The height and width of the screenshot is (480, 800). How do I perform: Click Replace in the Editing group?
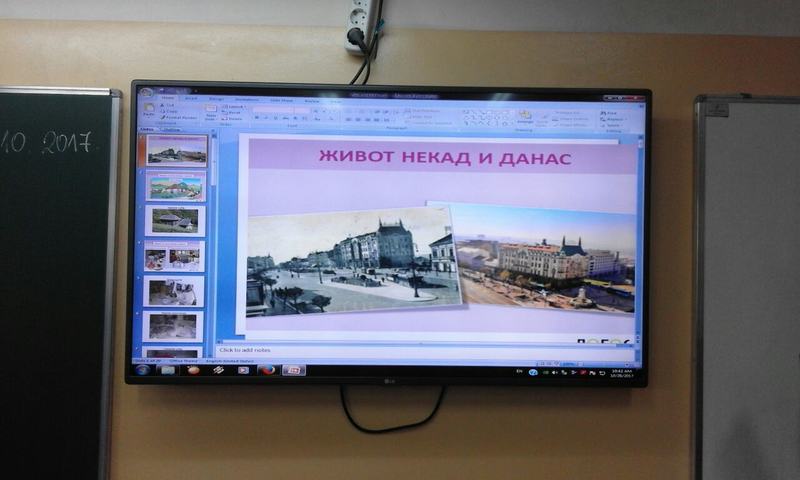point(612,119)
